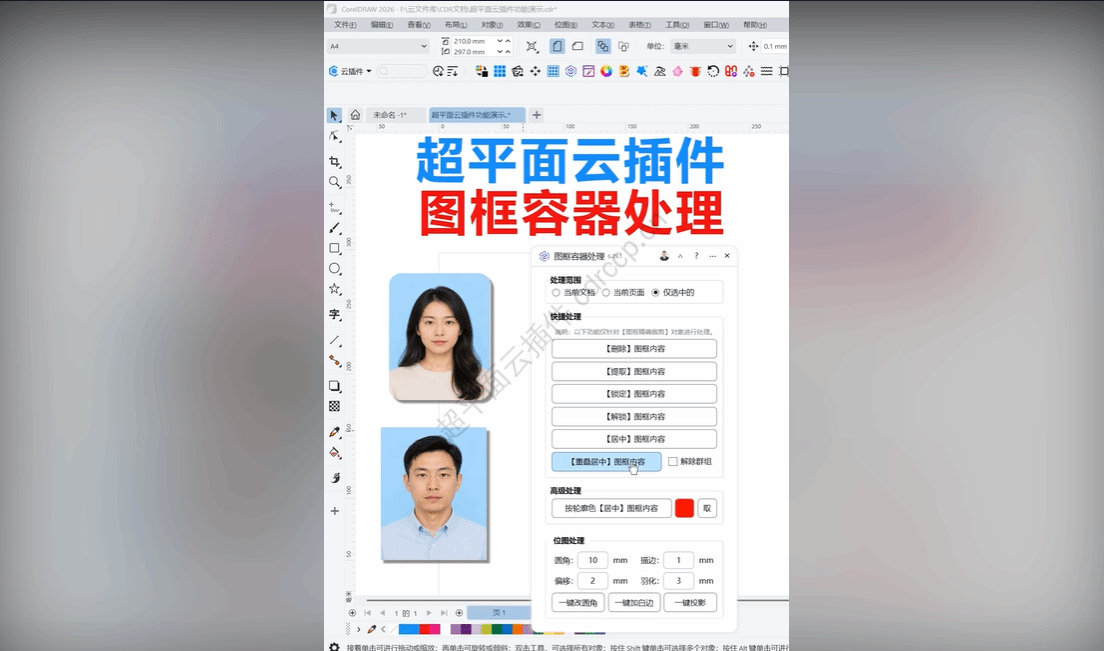
Task: Click the red outline color swatch
Action: [684, 508]
